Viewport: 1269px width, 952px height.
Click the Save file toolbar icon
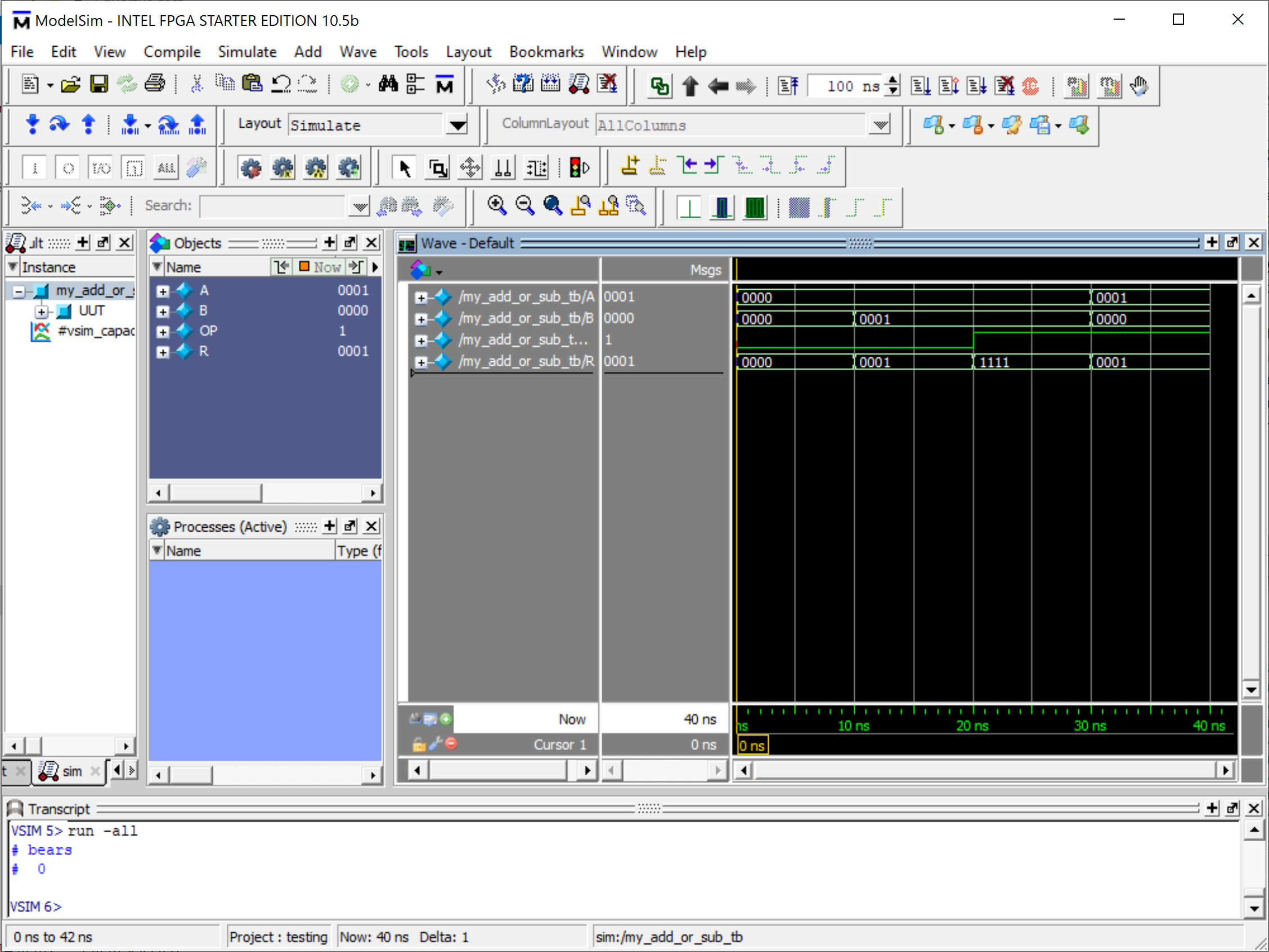coord(98,85)
